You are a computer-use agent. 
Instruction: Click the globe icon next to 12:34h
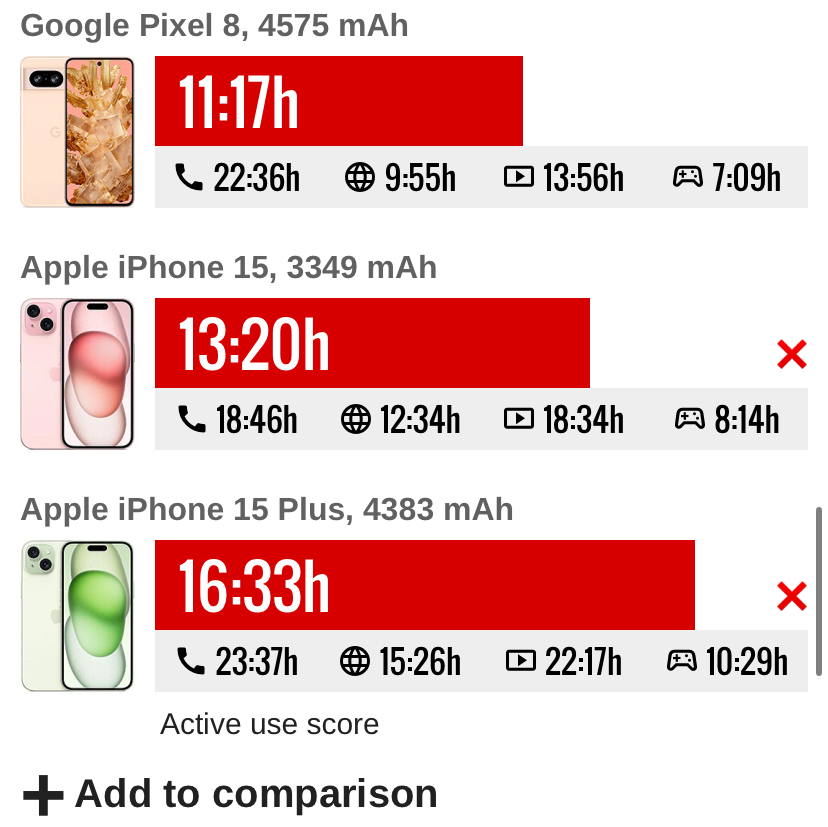355,419
